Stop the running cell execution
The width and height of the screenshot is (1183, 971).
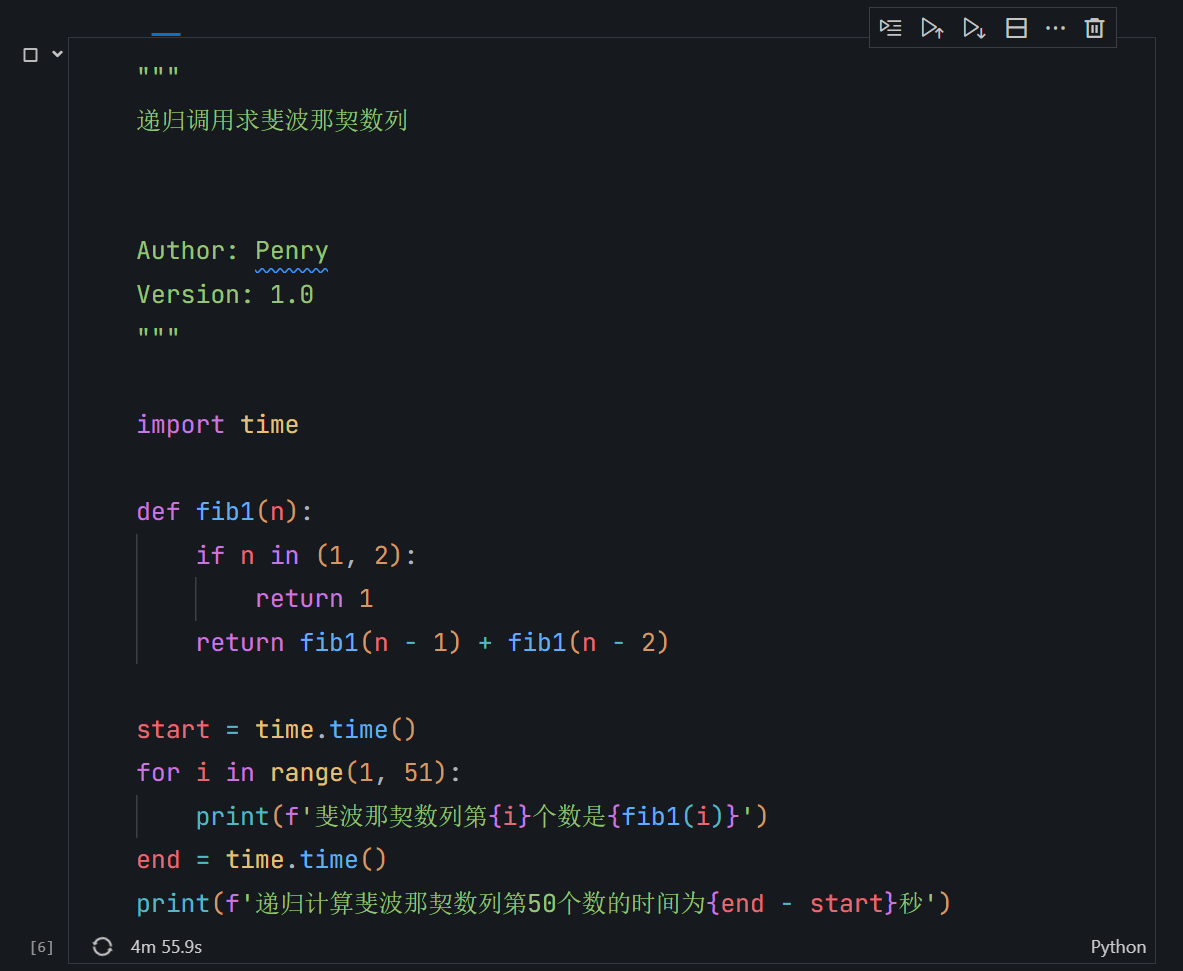(x=30, y=55)
